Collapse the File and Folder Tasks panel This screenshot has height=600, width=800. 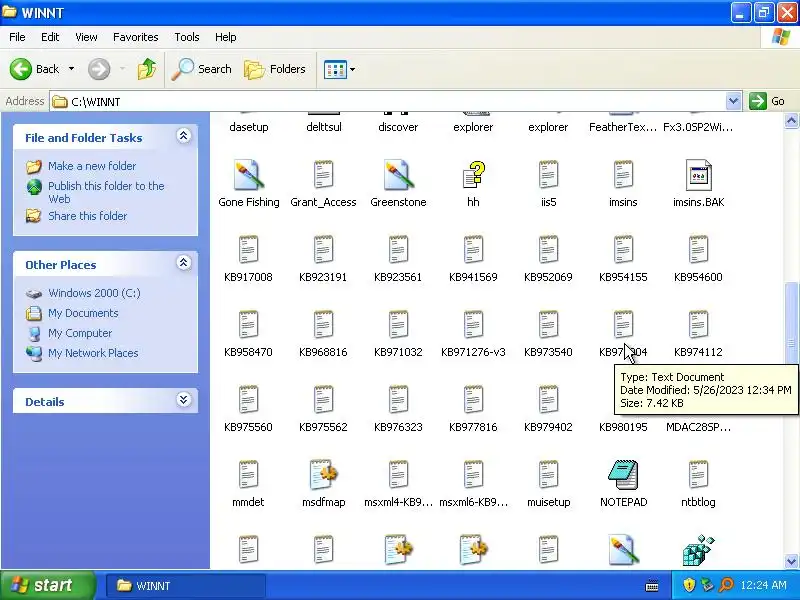coord(184,136)
